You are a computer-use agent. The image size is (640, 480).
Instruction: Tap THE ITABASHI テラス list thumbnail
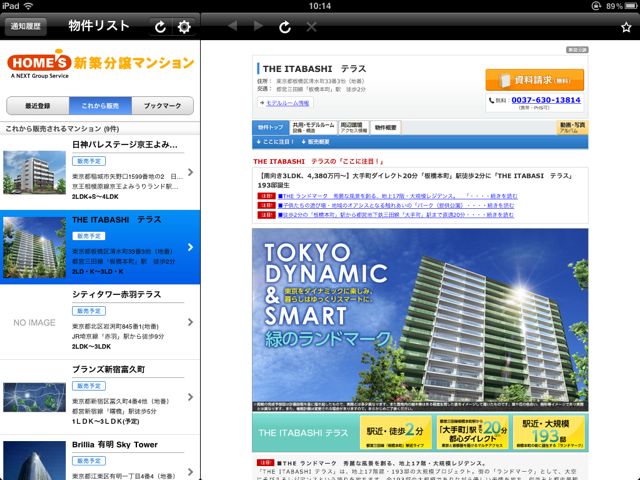(34, 247)
